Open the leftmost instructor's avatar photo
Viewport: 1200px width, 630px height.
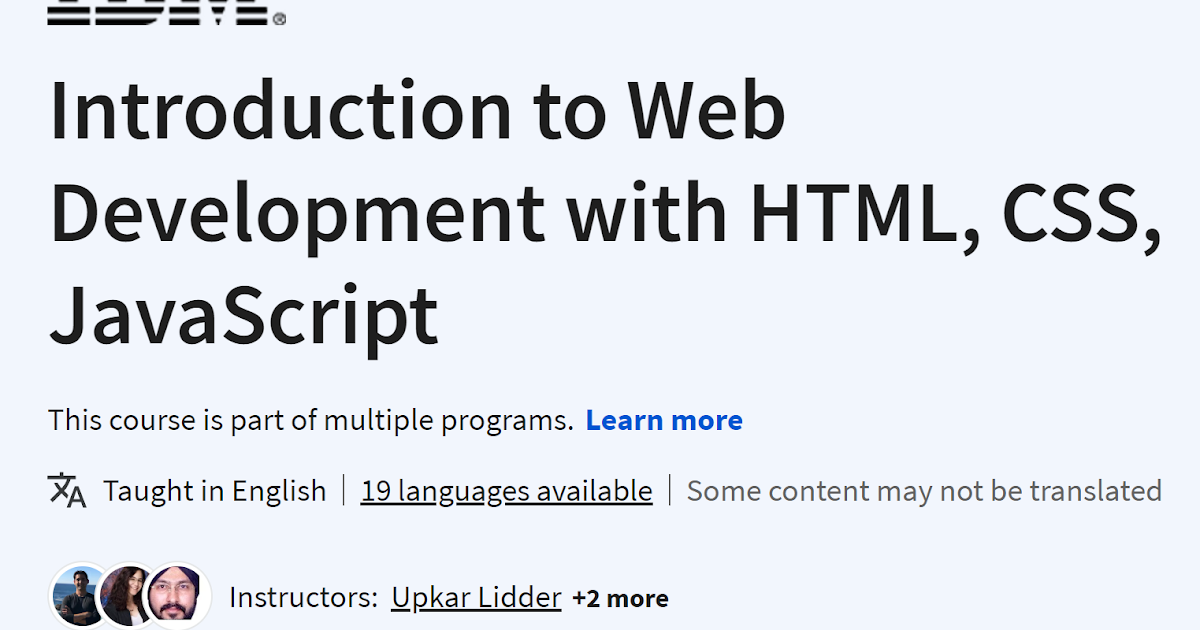point(78,595)
